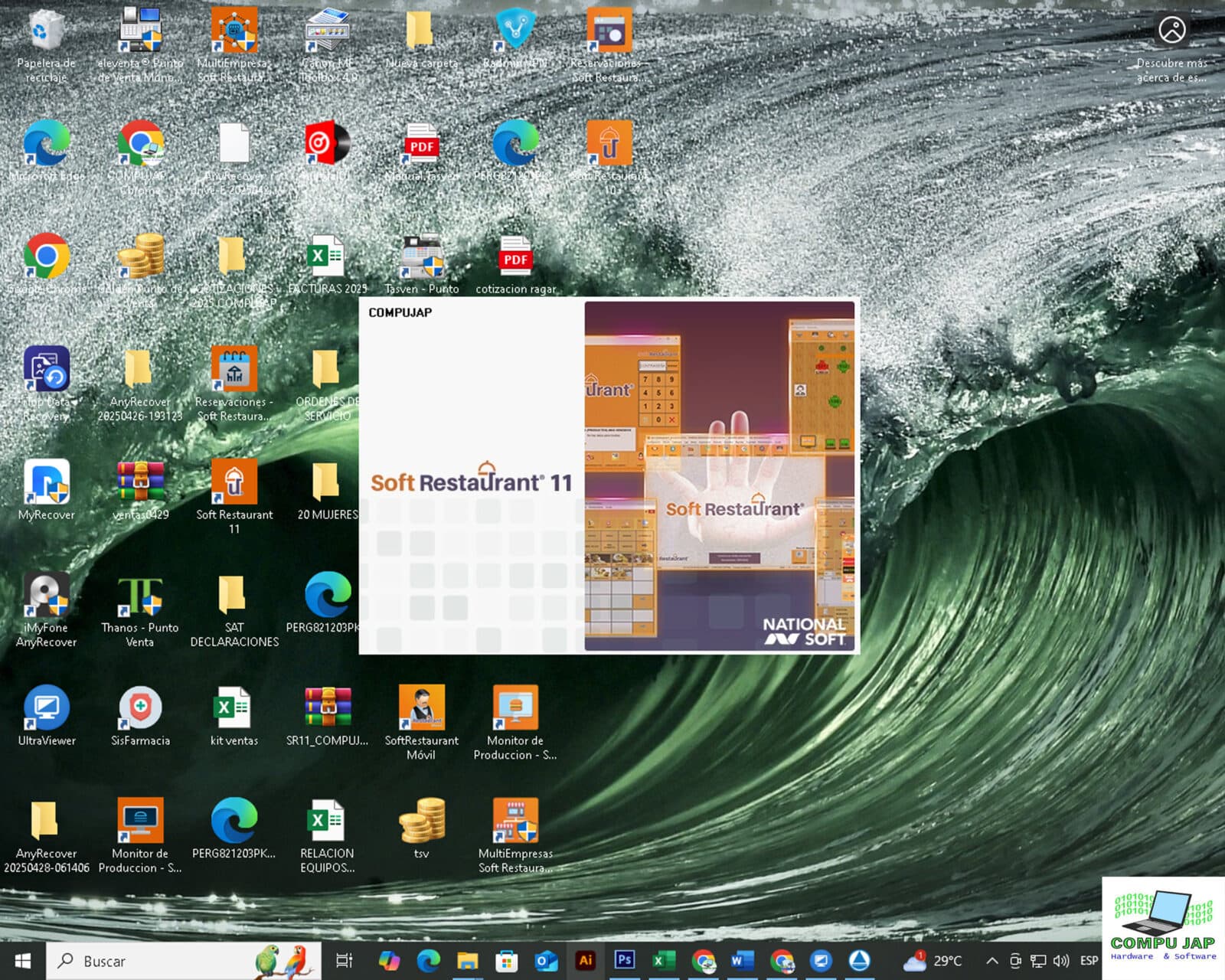Switch the ESP input language indicator
The width and height of the screenshot is (1225, 980).
pyautogui.click(x=1089, y=961)
